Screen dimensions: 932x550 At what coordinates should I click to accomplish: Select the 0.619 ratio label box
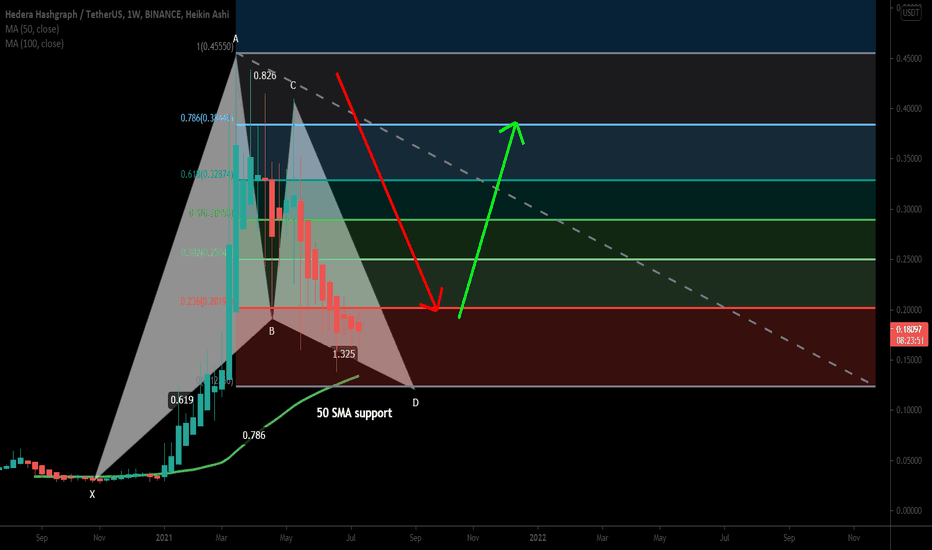[x=182, y=400]
